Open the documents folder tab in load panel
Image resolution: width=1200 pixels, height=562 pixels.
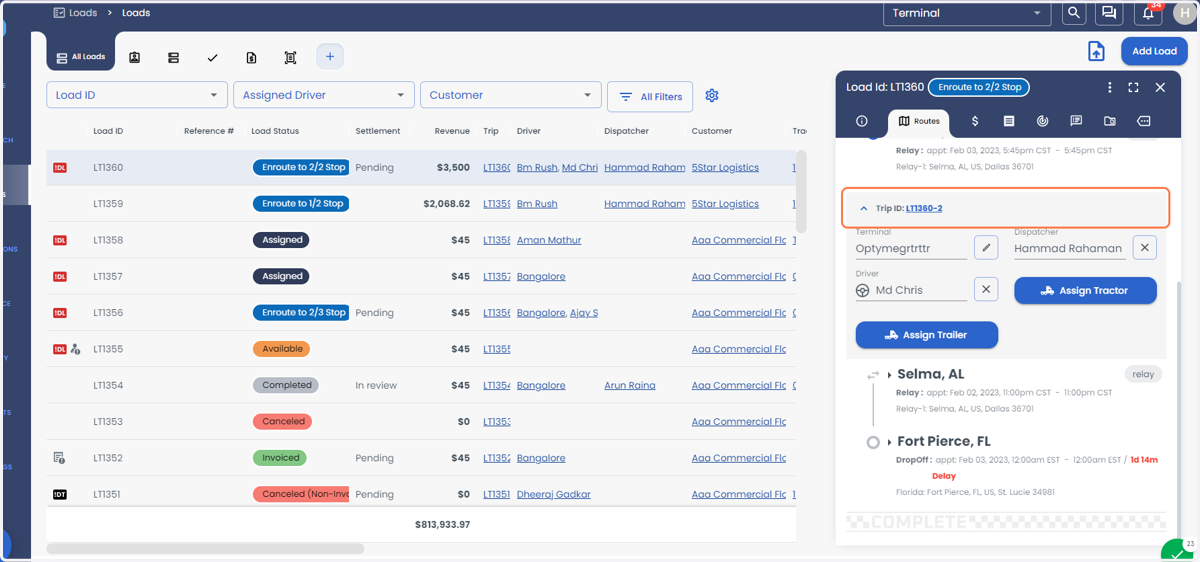[1110, 121]
